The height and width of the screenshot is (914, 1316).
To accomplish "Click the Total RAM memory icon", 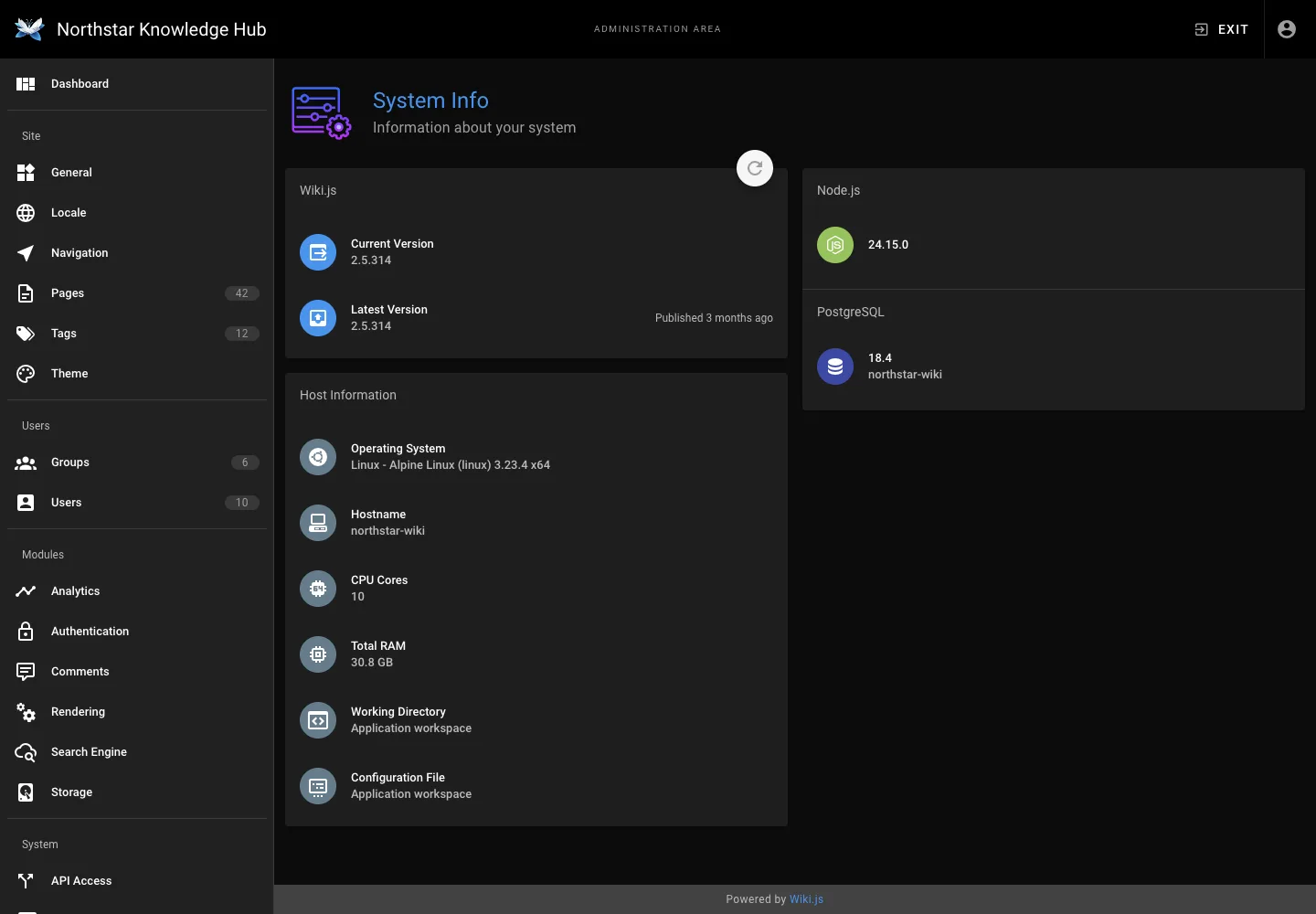I will pyautogui.click(x=318, y=654).
